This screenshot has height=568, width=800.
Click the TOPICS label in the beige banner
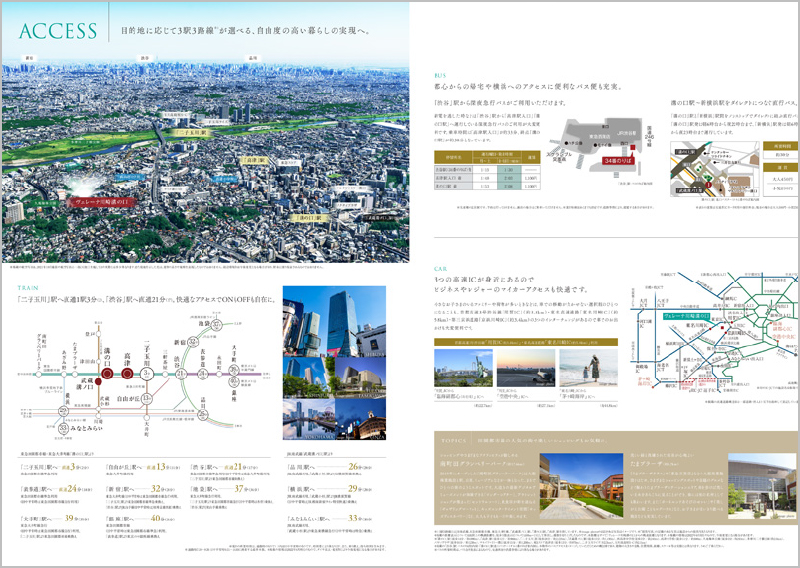454,440
